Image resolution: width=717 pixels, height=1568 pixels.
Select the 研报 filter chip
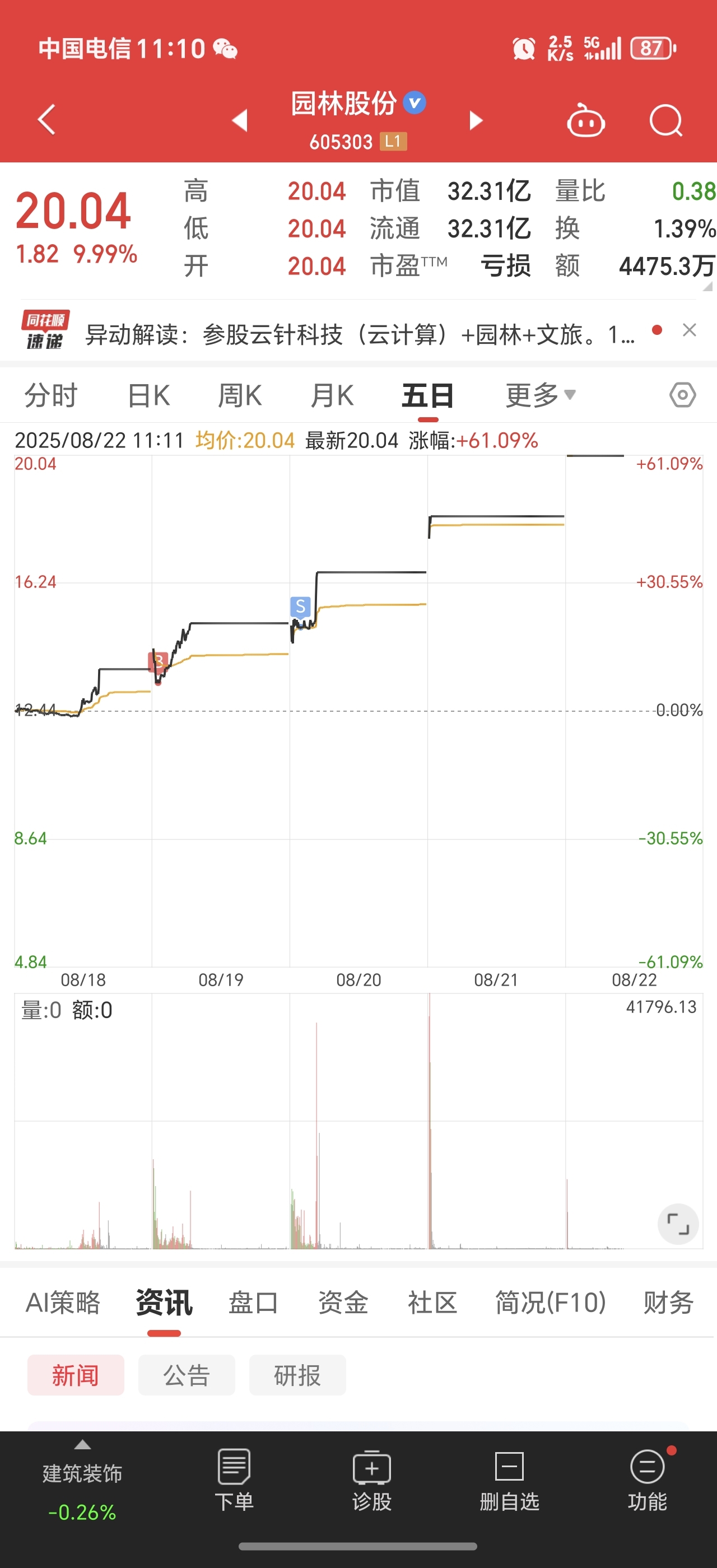[297, 1375]
